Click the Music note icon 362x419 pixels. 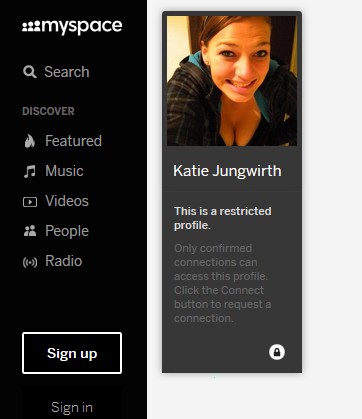point(30,171)
